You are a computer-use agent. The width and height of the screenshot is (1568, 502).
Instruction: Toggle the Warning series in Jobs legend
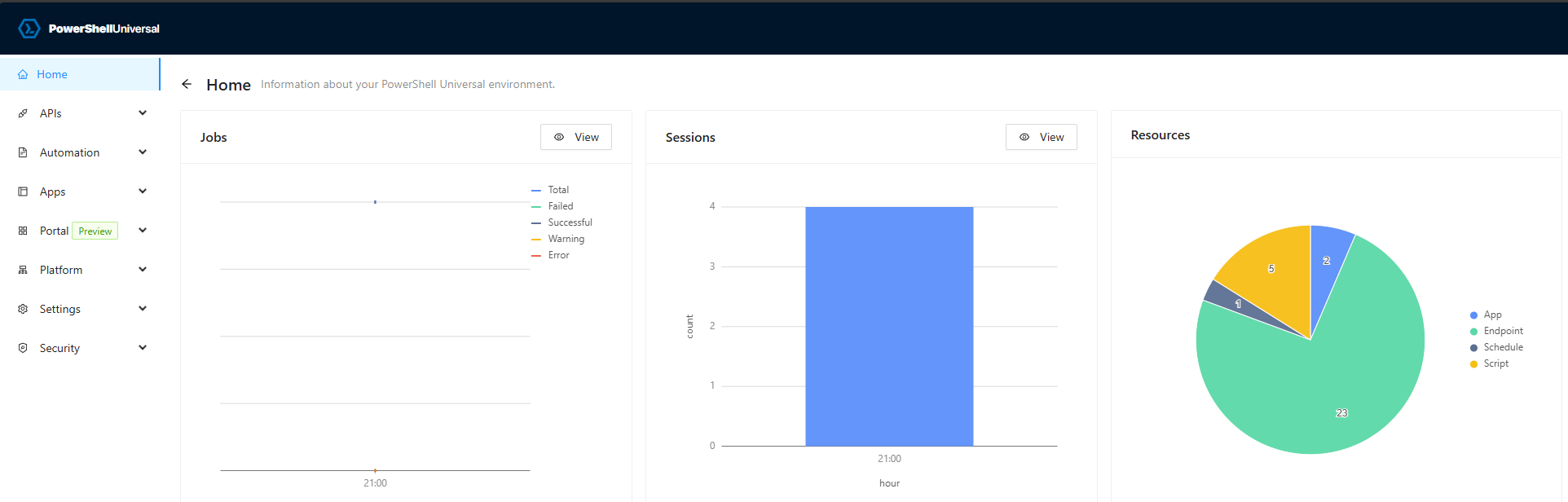coord(566,239)
